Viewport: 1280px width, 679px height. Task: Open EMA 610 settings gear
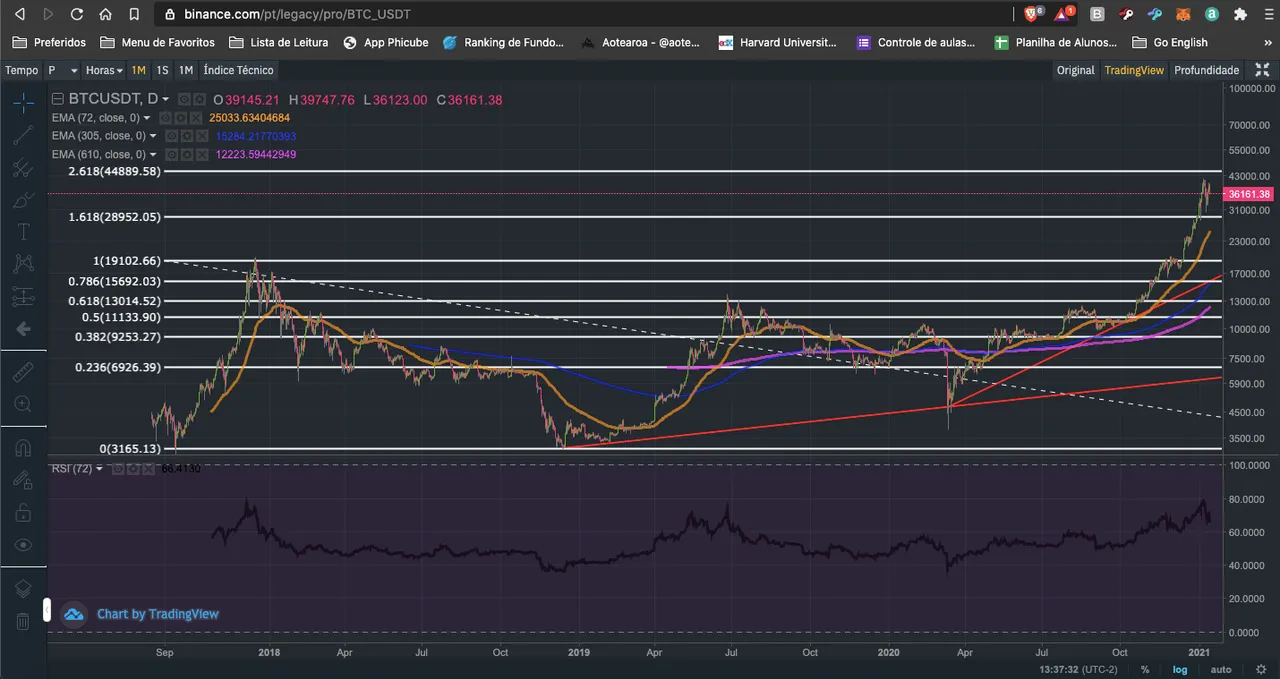pyautogui.click(x=187, y=154)
